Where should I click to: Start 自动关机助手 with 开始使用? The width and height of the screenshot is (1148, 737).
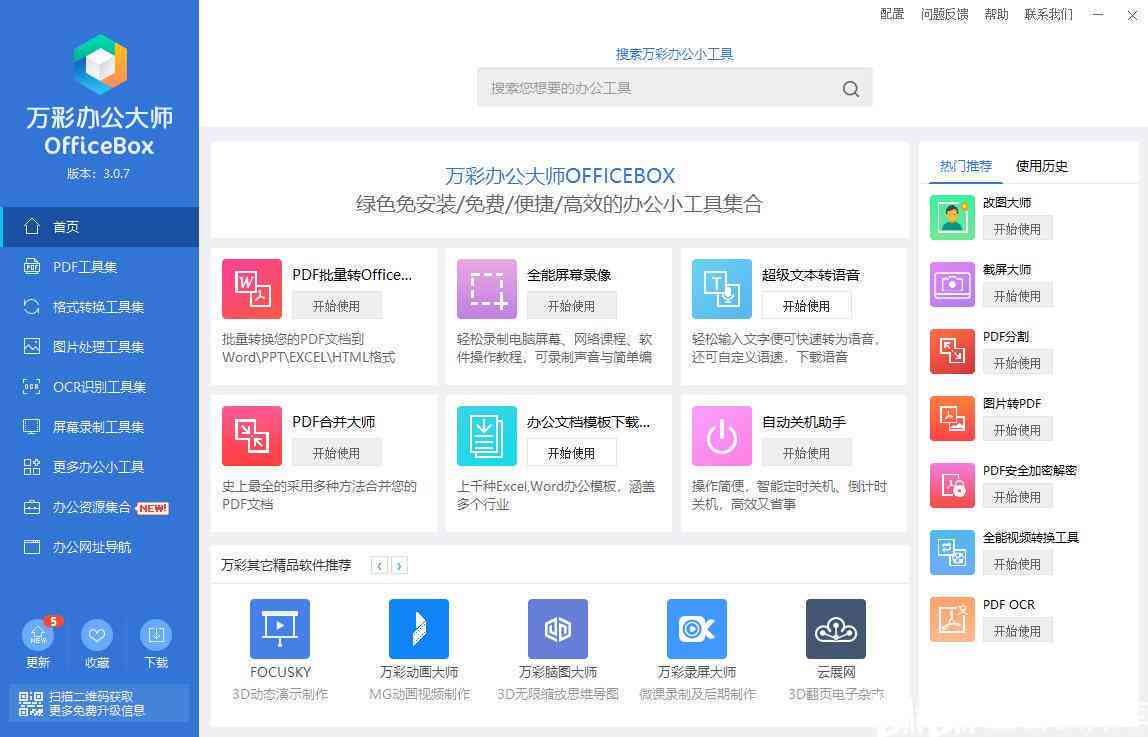point(807,453)
